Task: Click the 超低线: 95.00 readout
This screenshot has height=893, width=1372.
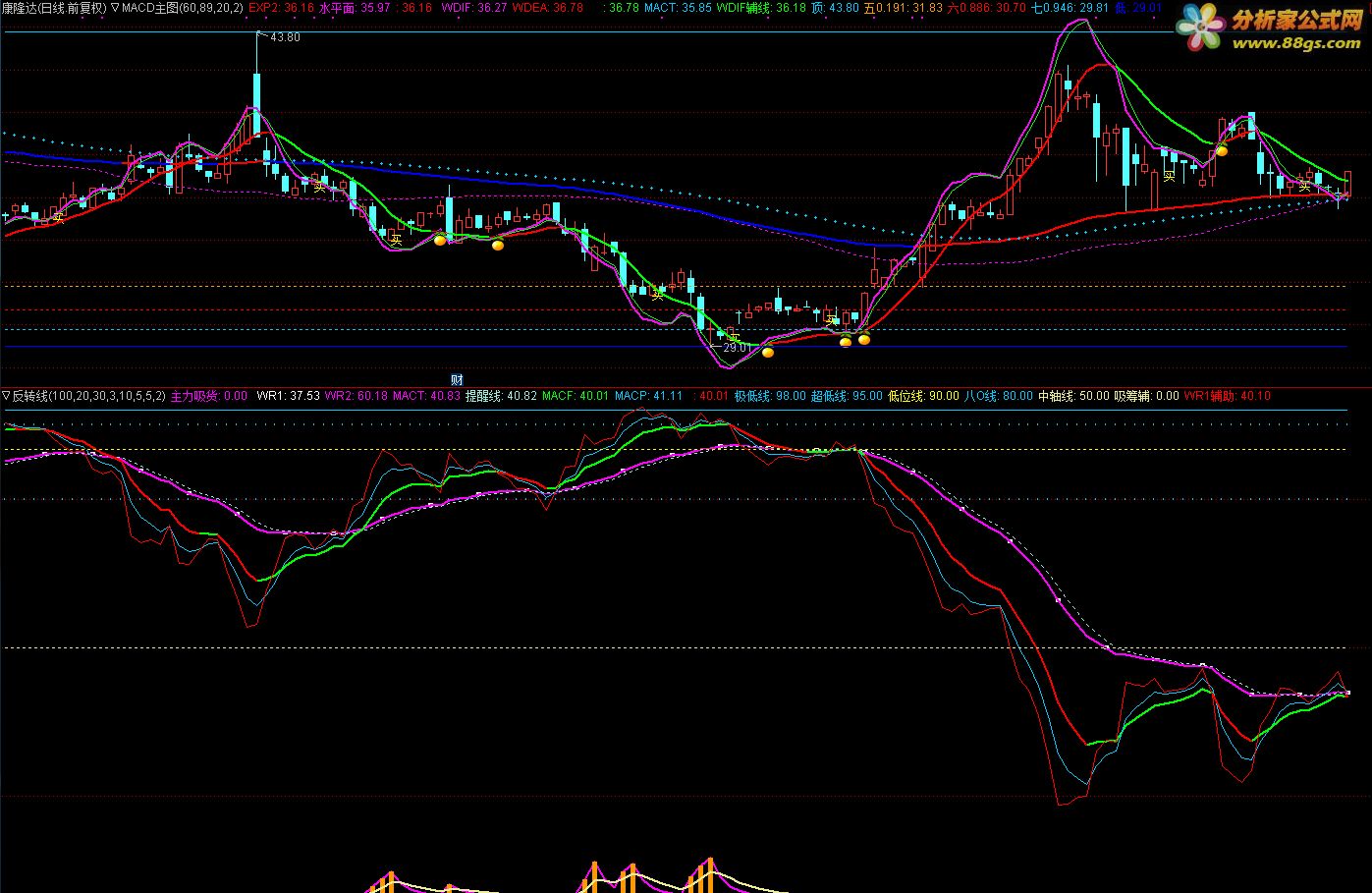Action: [x=846, y=396]
